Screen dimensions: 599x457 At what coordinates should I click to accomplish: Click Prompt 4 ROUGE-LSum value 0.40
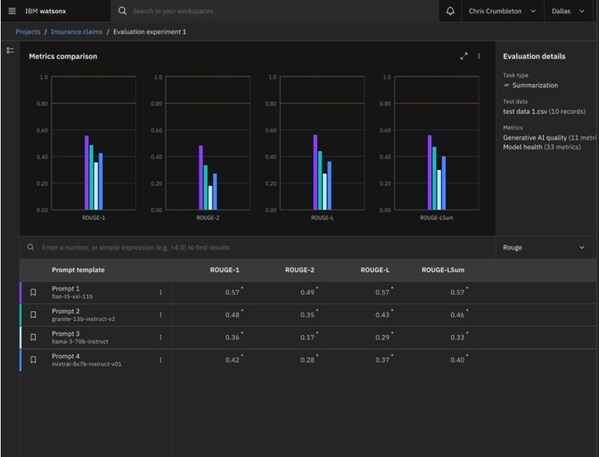[x=457, y=360]
